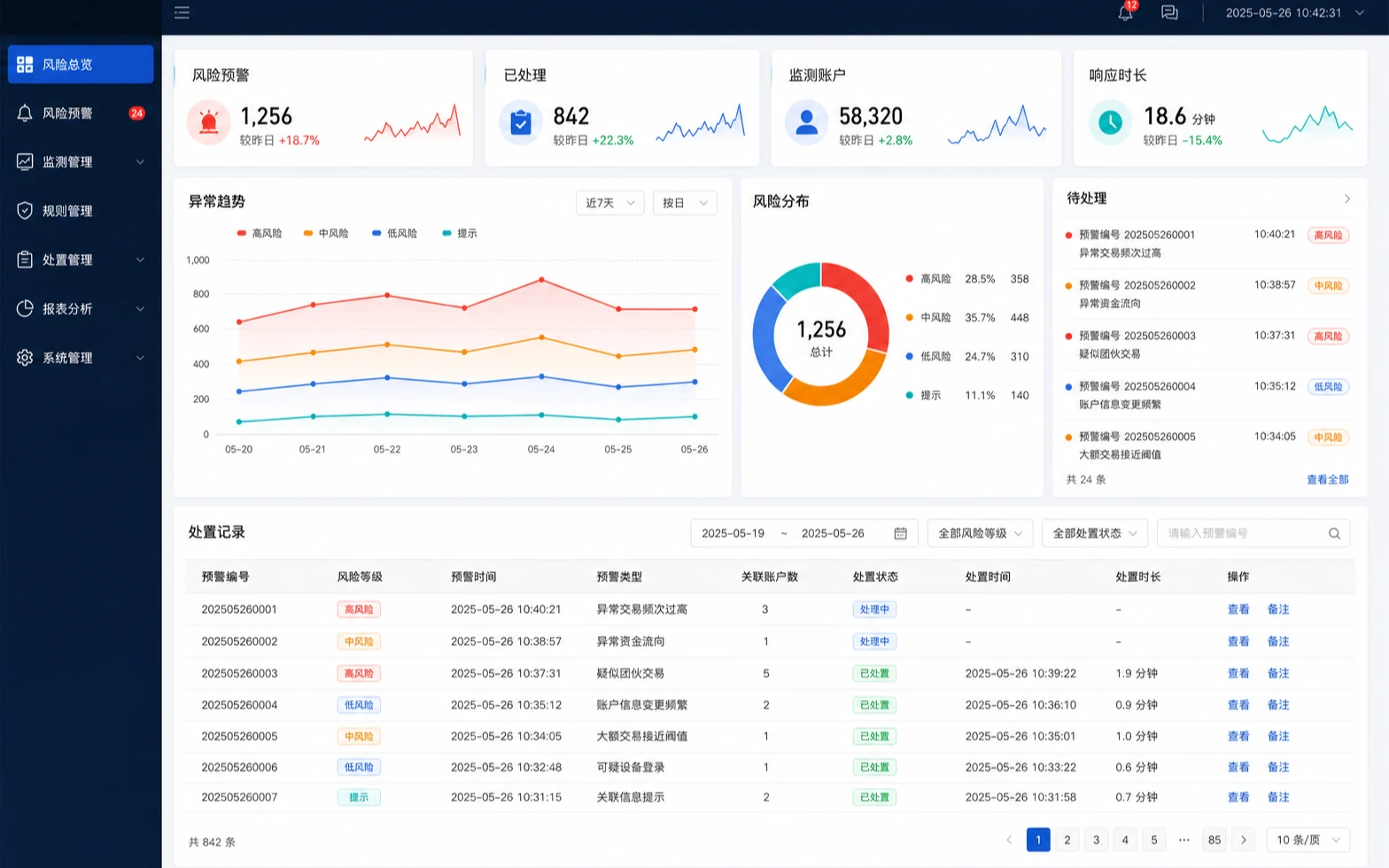Open 规则管理 in the sidebar menu
1389x868 pixels.
(81, 211)
